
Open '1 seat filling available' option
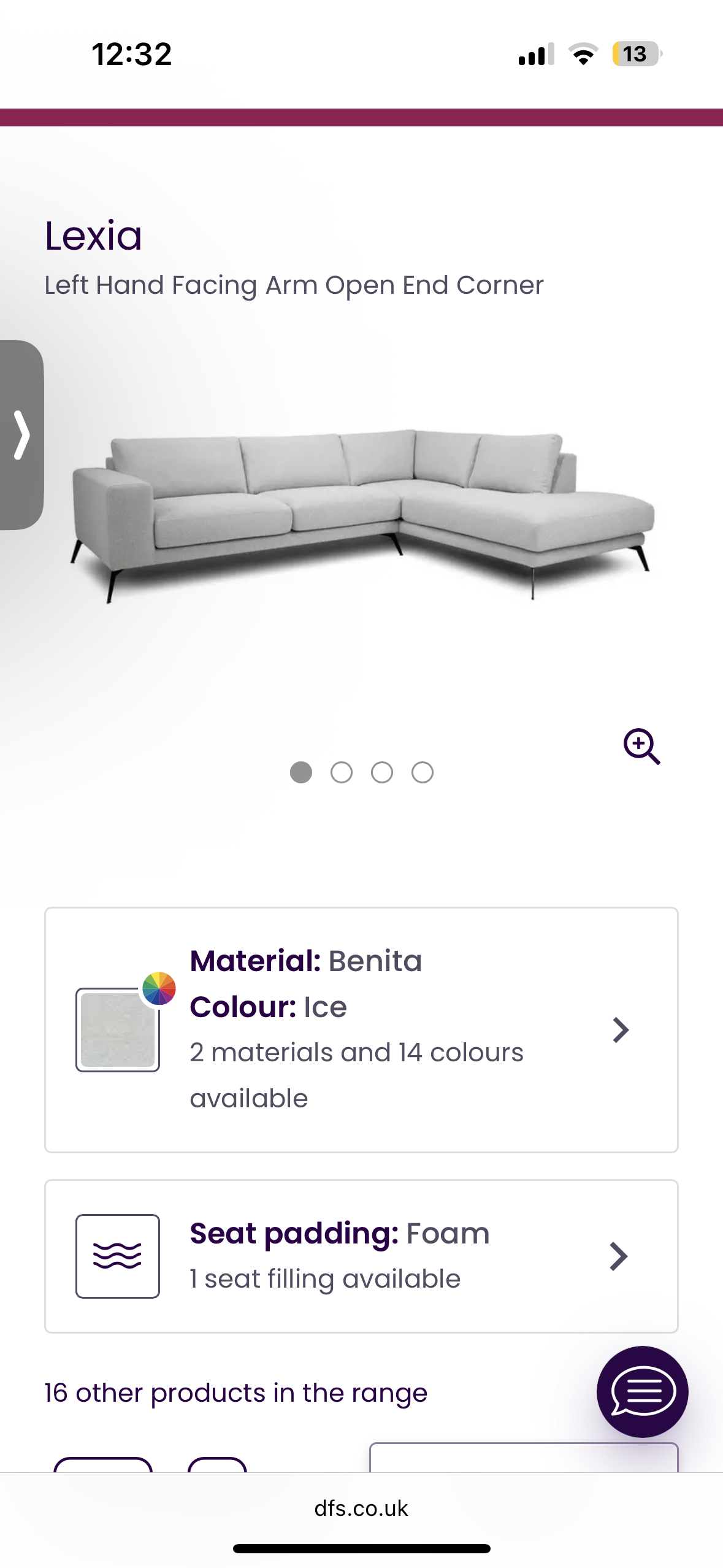tap(325, 1279)
